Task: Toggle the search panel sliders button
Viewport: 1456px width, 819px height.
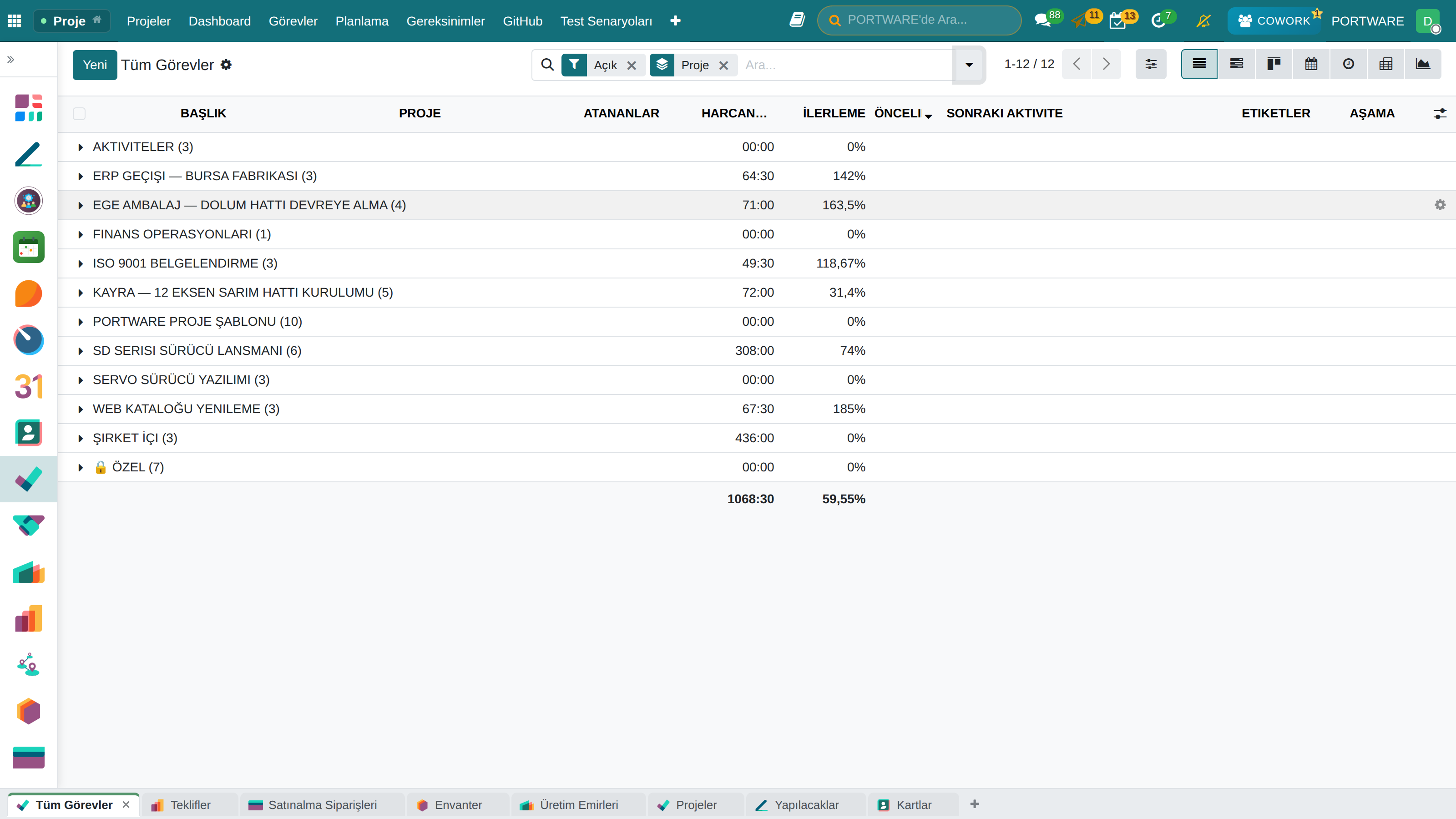Action: 1151,64
